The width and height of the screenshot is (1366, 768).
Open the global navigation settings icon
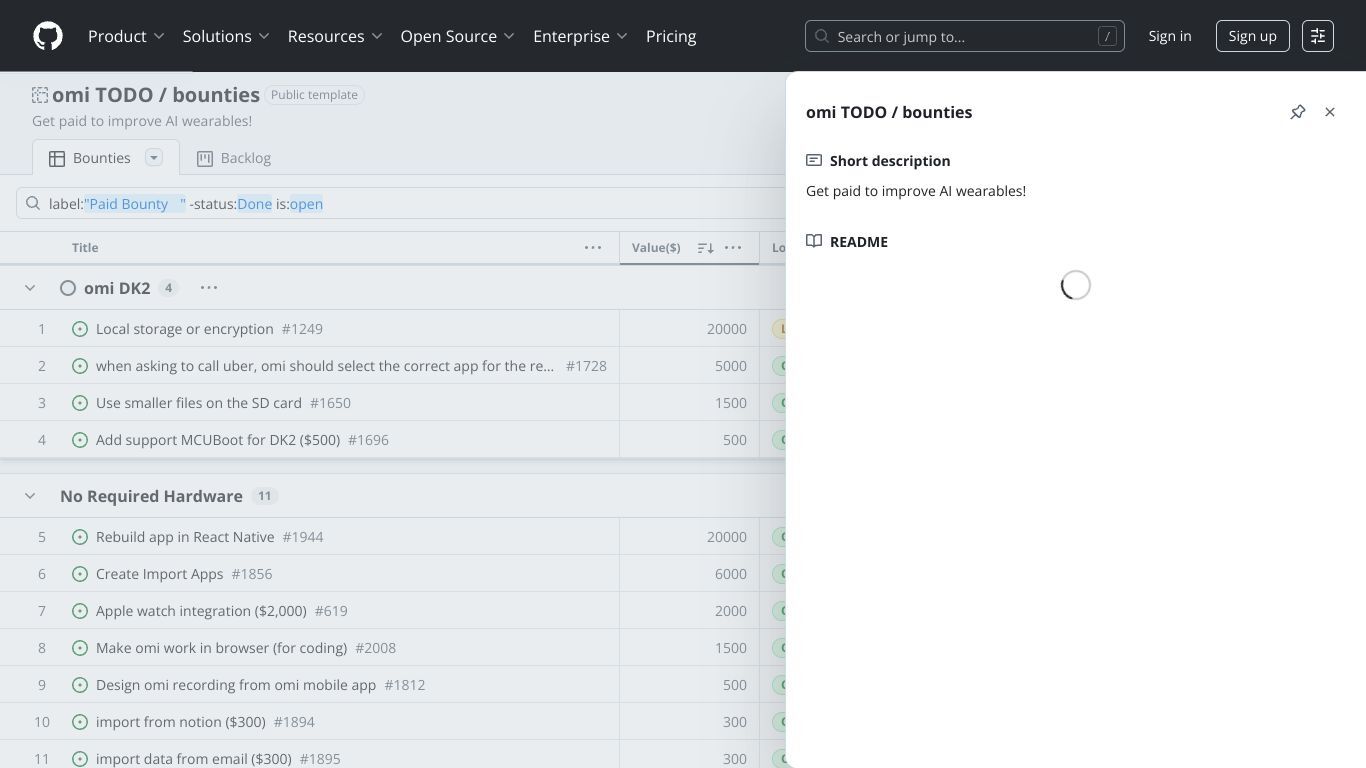click(1318, 36)
